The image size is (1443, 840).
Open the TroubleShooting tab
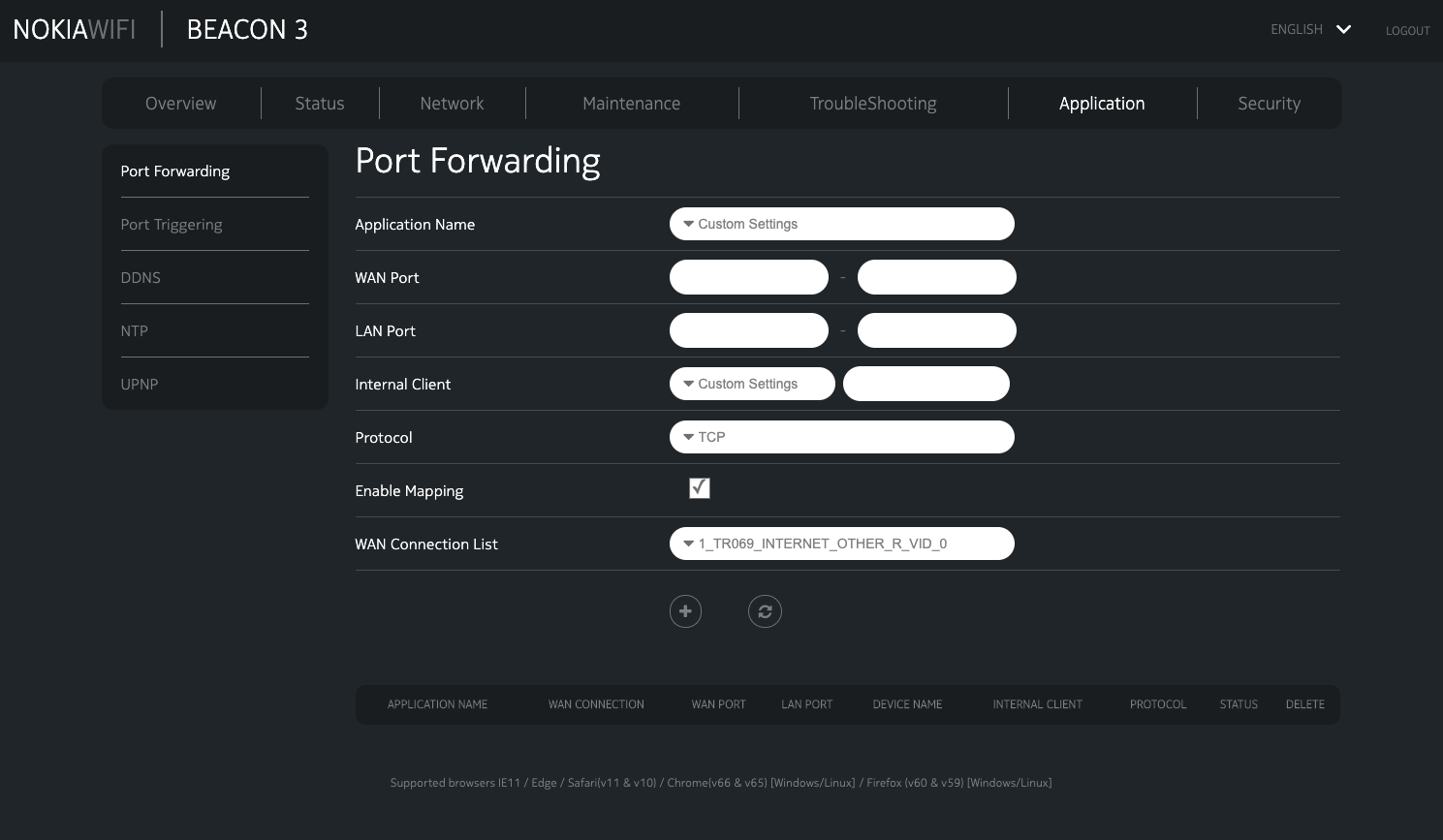tap(873, 104)
